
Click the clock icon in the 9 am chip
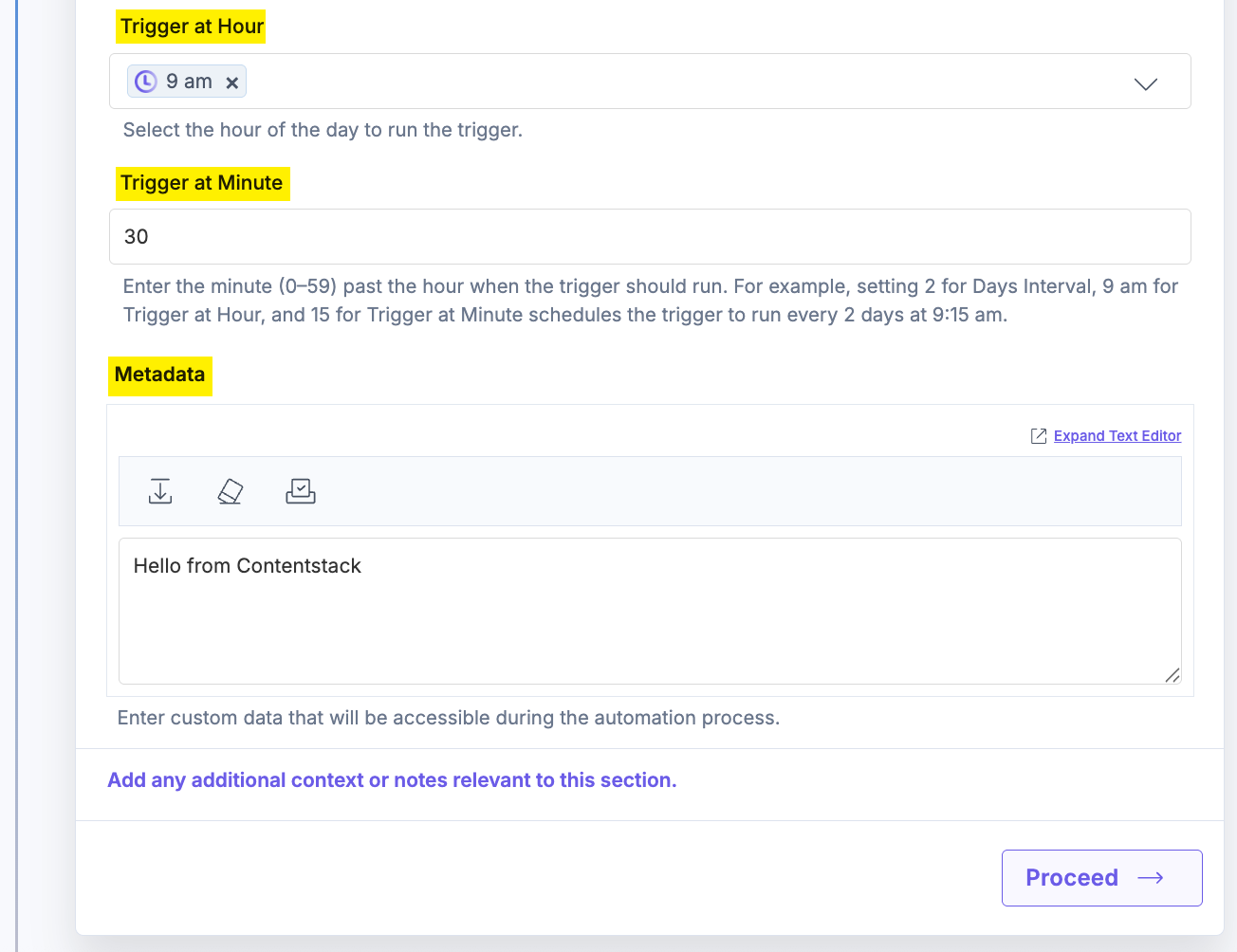pos(145,82)
